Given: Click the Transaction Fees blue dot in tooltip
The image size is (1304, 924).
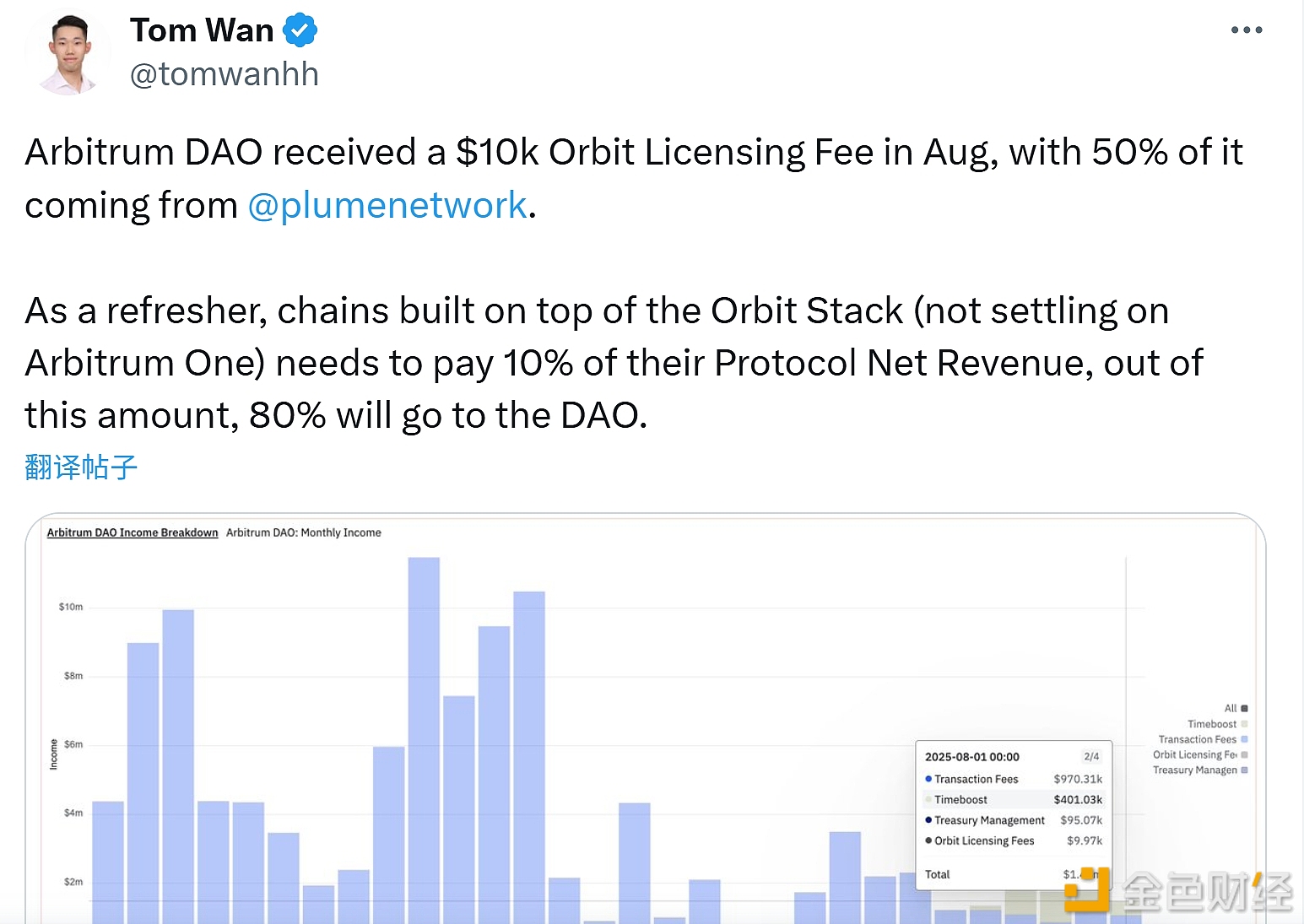Looking at the screenshot, I should [928, 779].
